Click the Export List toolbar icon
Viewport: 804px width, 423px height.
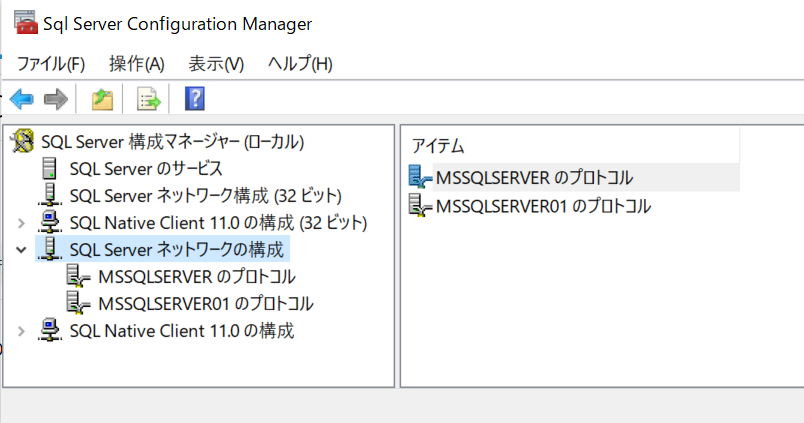pos(149,98)
